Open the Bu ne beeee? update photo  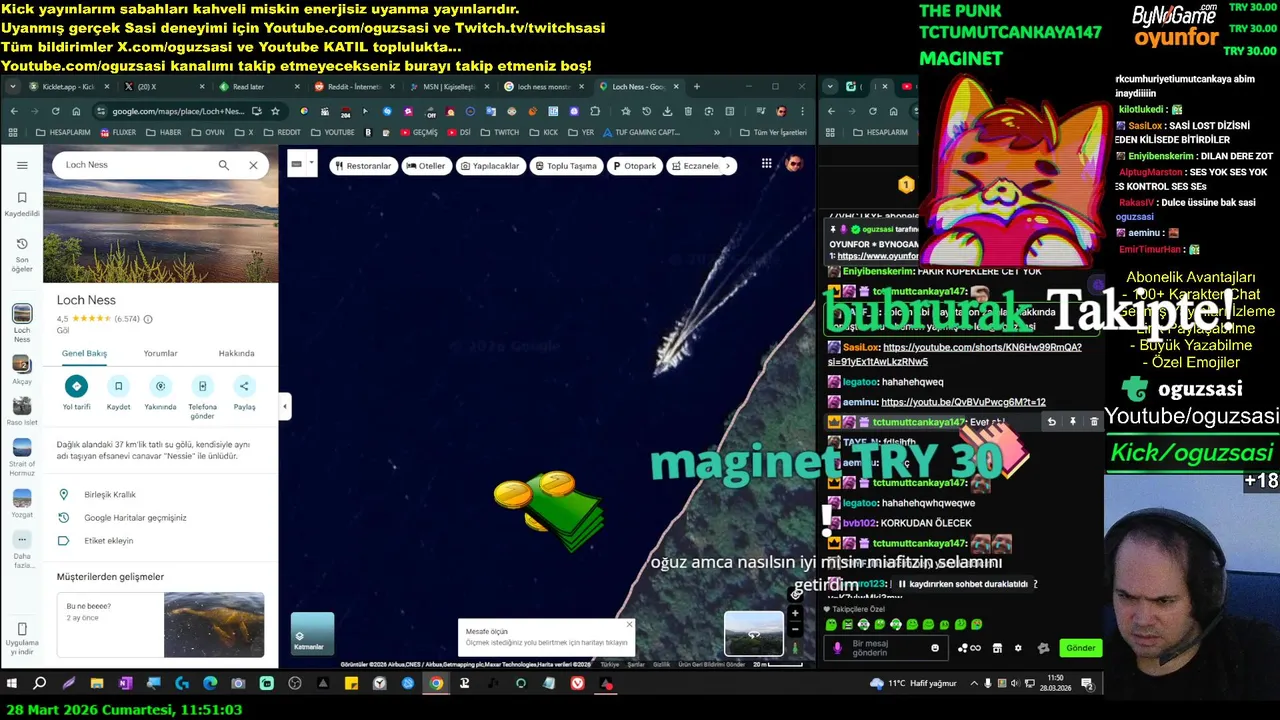214,625
